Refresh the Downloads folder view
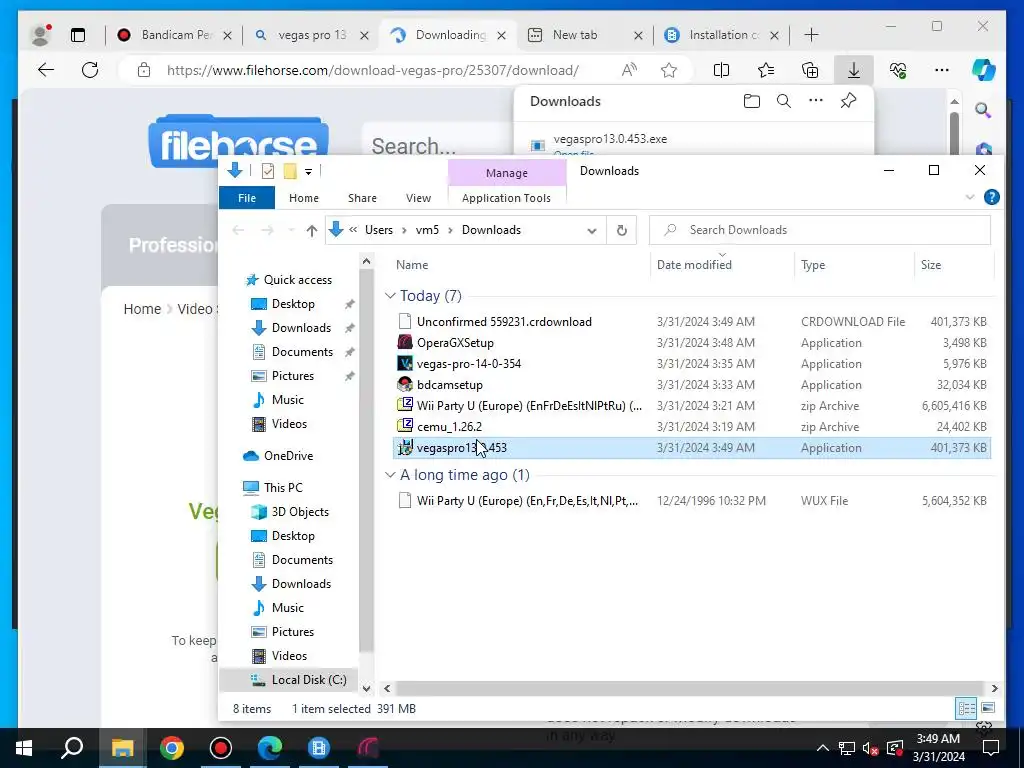 tap(622, 230)
